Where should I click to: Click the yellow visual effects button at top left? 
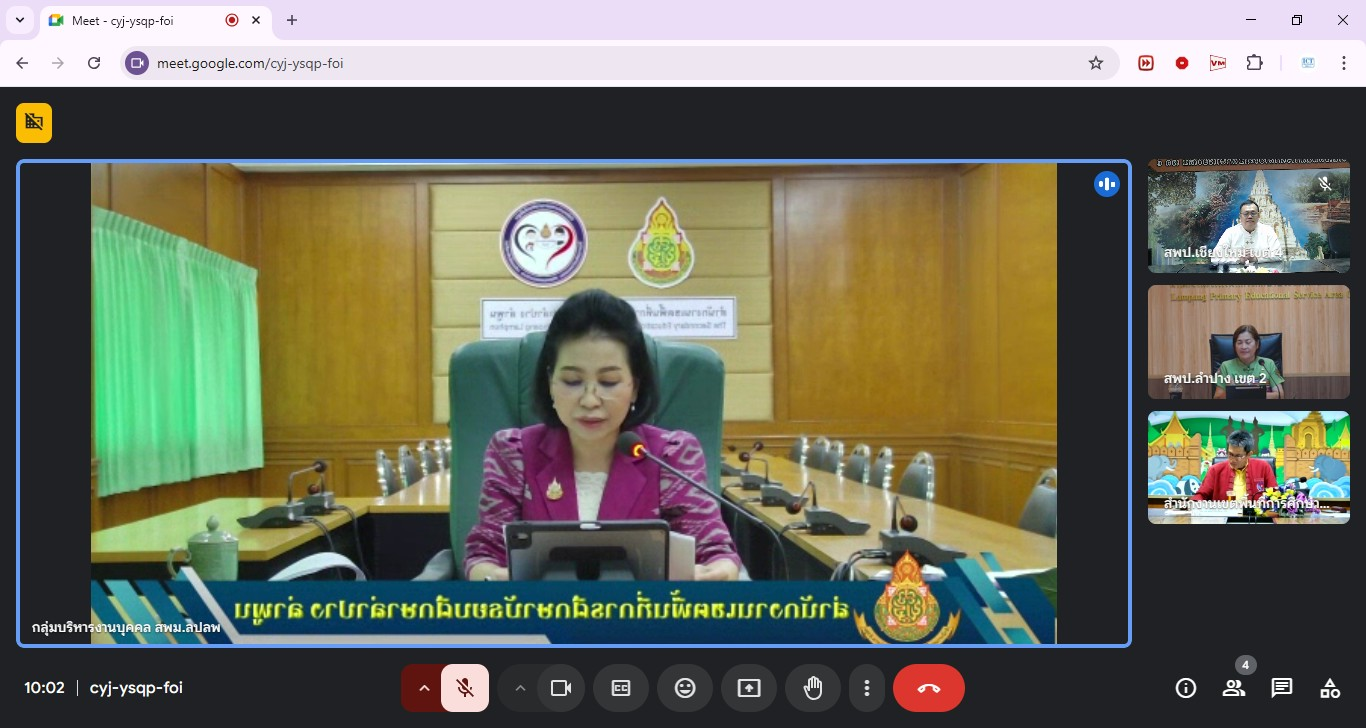[34, 123]
